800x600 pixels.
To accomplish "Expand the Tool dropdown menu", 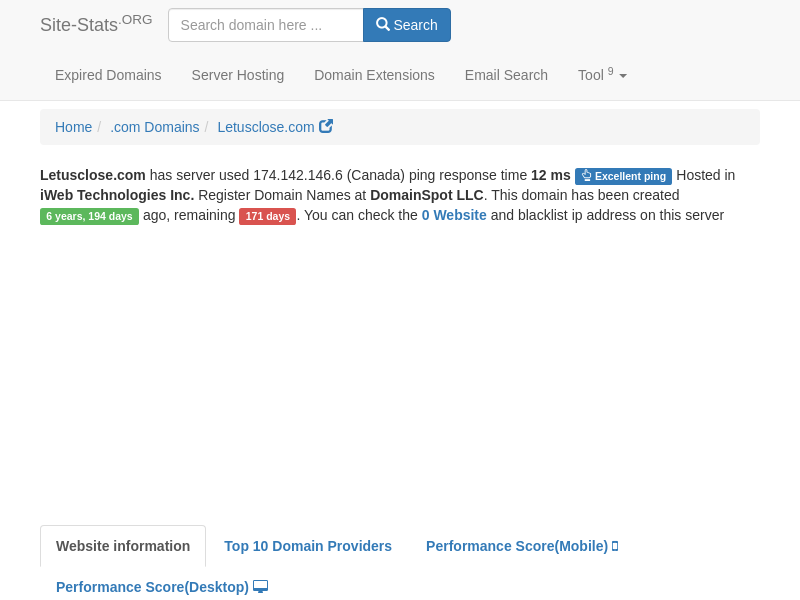I will coord(602,75).
